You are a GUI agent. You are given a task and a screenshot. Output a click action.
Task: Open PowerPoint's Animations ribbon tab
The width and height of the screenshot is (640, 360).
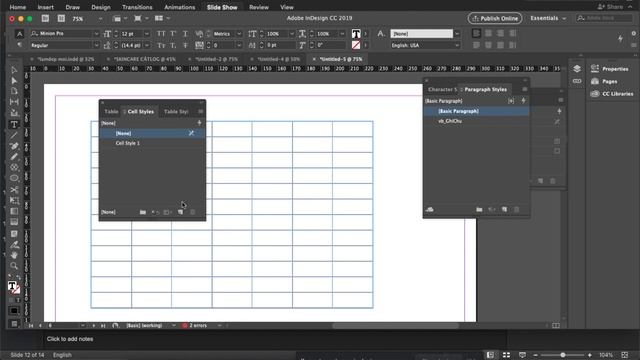180,7
